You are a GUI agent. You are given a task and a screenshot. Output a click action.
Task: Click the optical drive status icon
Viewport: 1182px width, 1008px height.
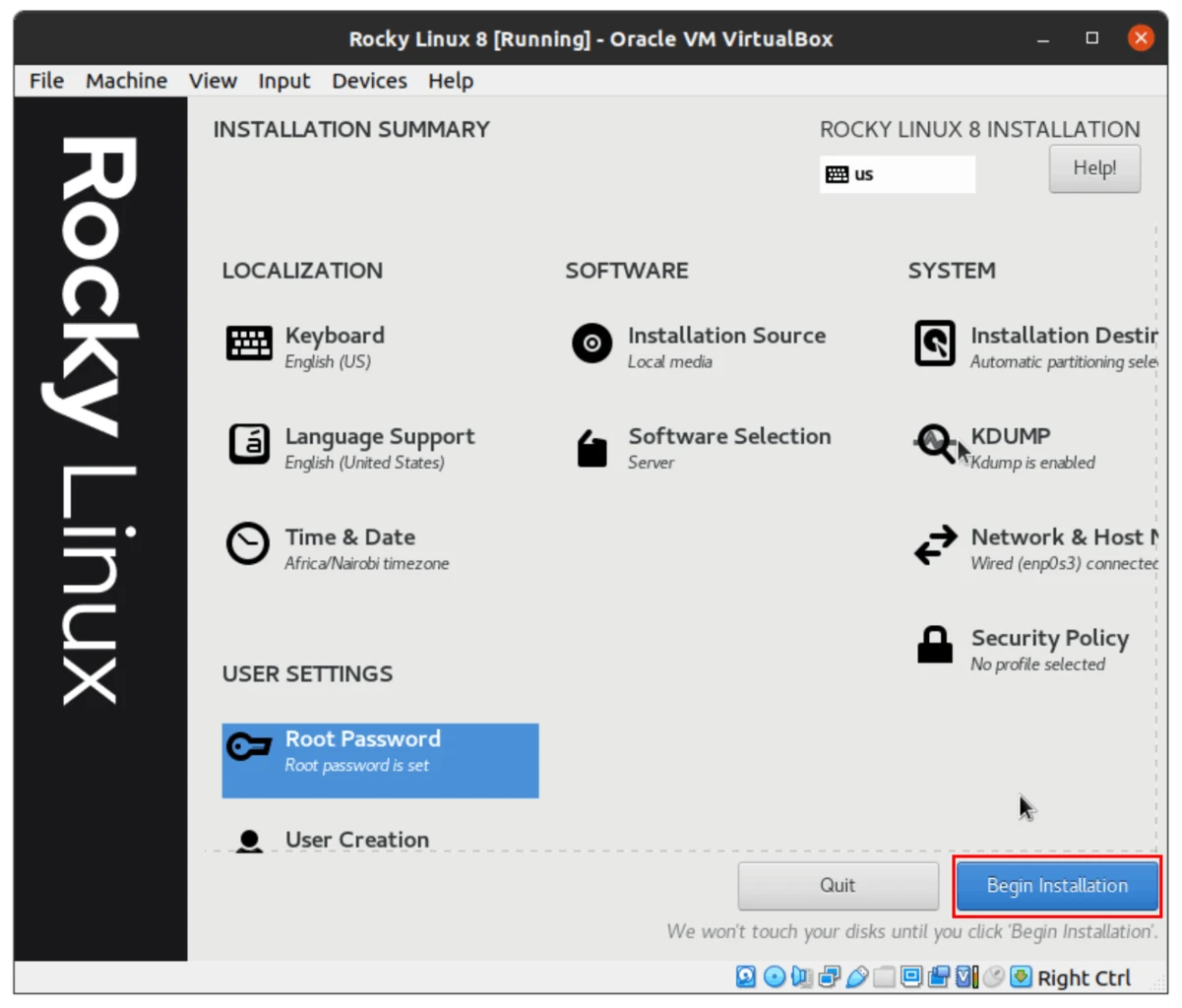(x=775, y=976)
